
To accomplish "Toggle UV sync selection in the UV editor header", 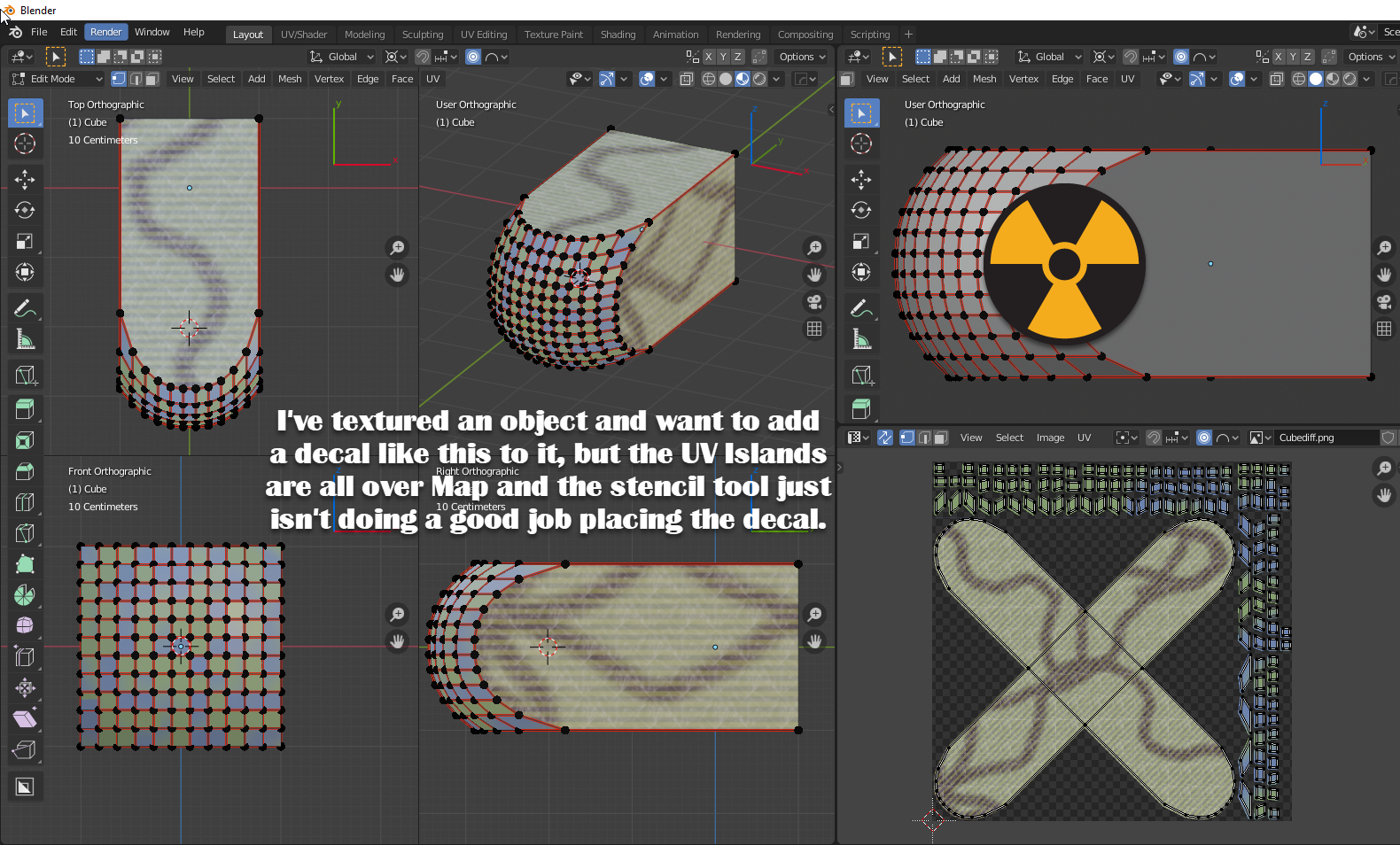I will [x=884, y=438].
